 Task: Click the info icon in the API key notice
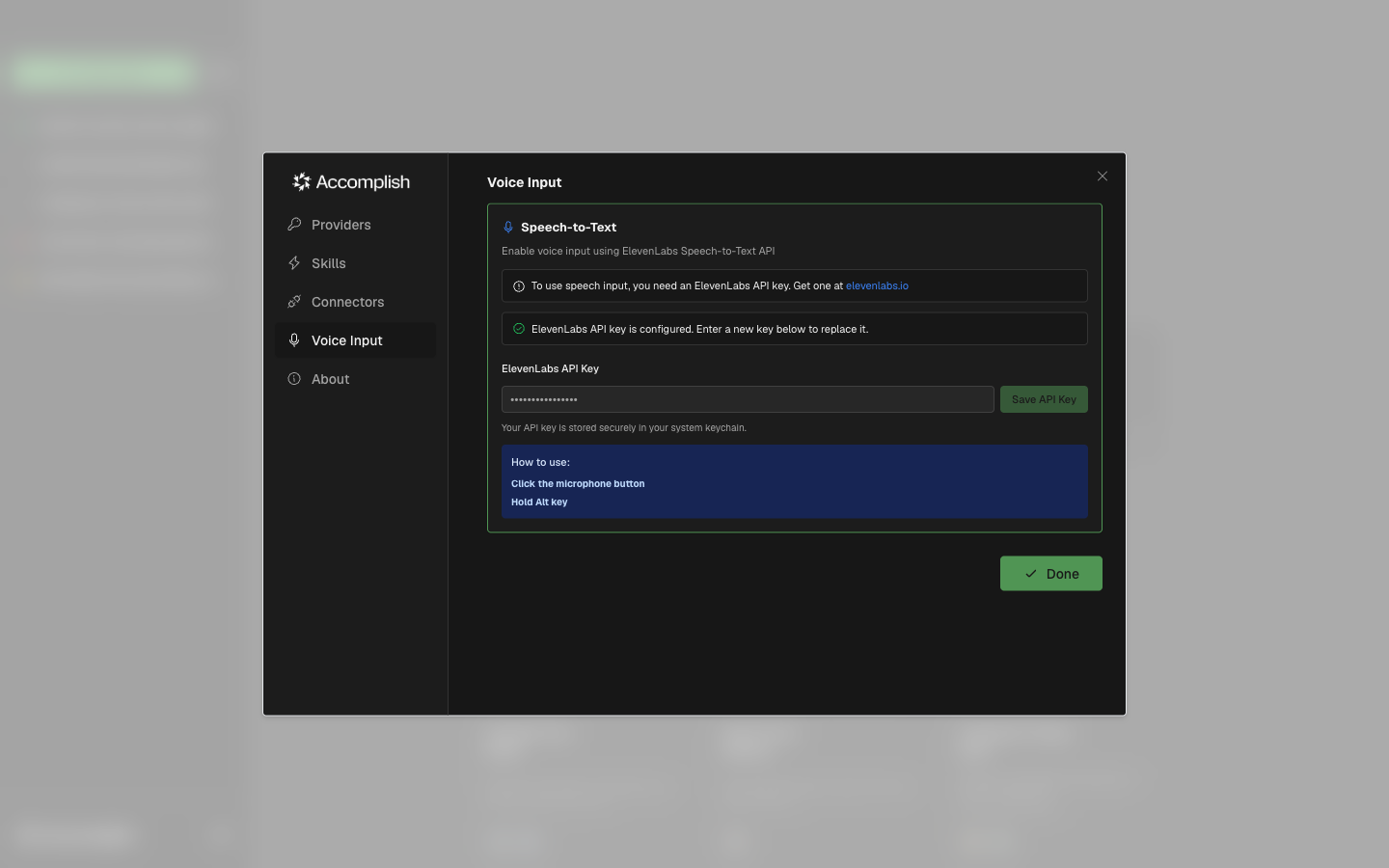click(x=519, y=285)
